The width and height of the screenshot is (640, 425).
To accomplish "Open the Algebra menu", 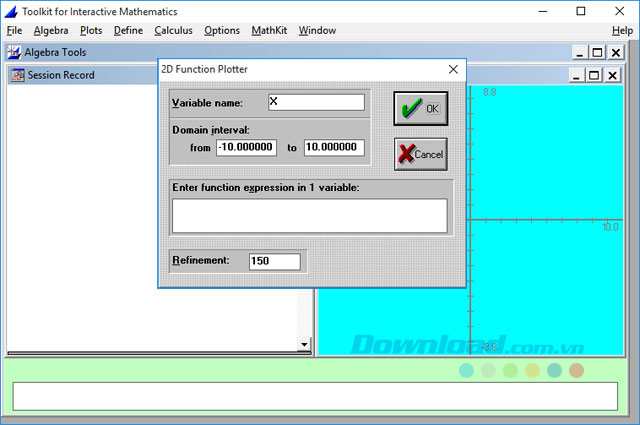I will (x=51, y=31).
